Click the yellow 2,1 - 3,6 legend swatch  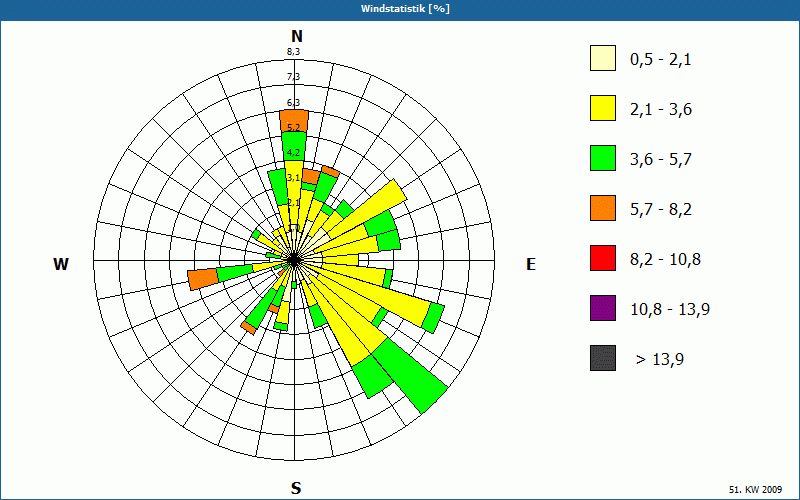coord(603,108)
